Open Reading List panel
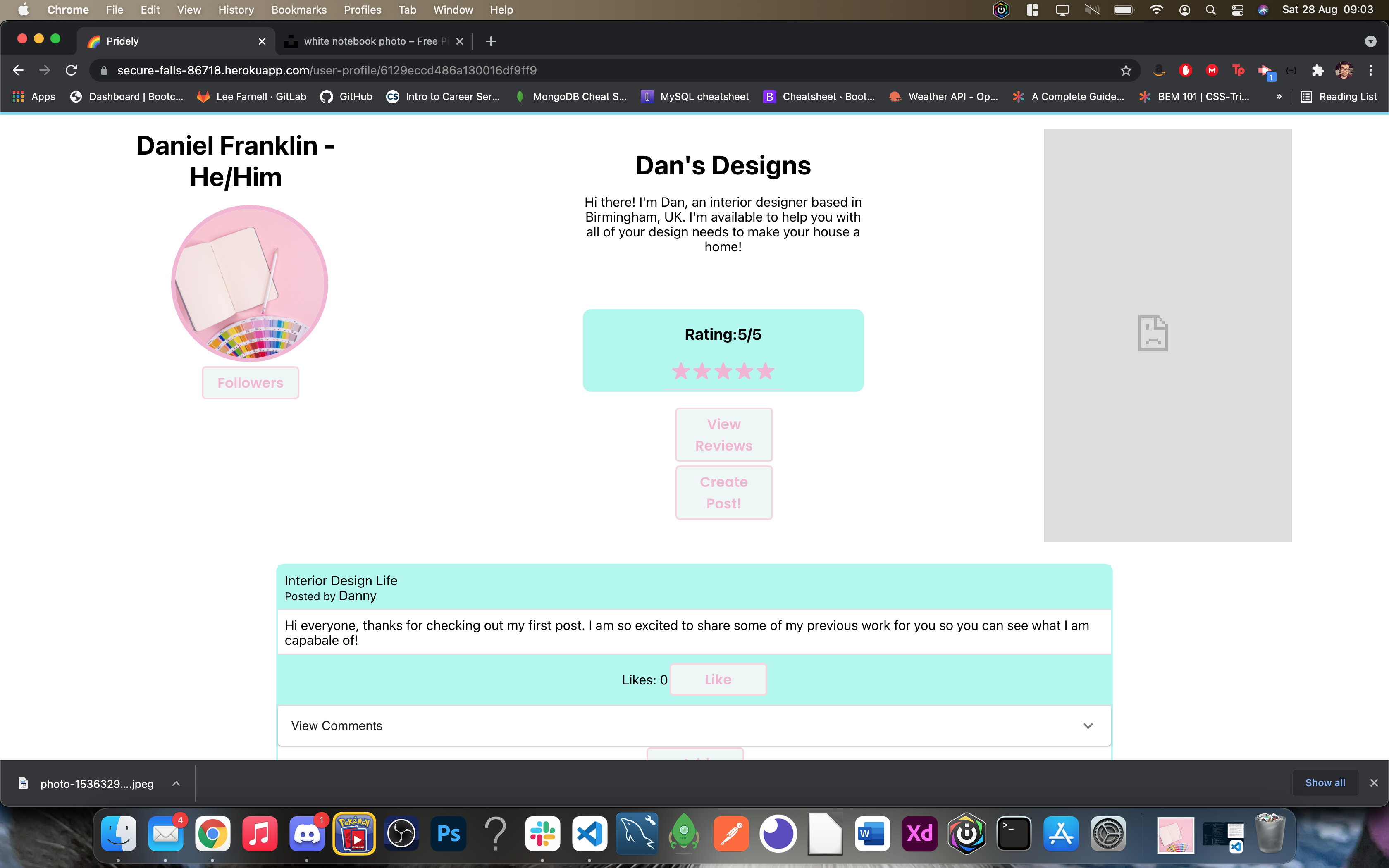 pyautogui.click(x=1339, y=96)
